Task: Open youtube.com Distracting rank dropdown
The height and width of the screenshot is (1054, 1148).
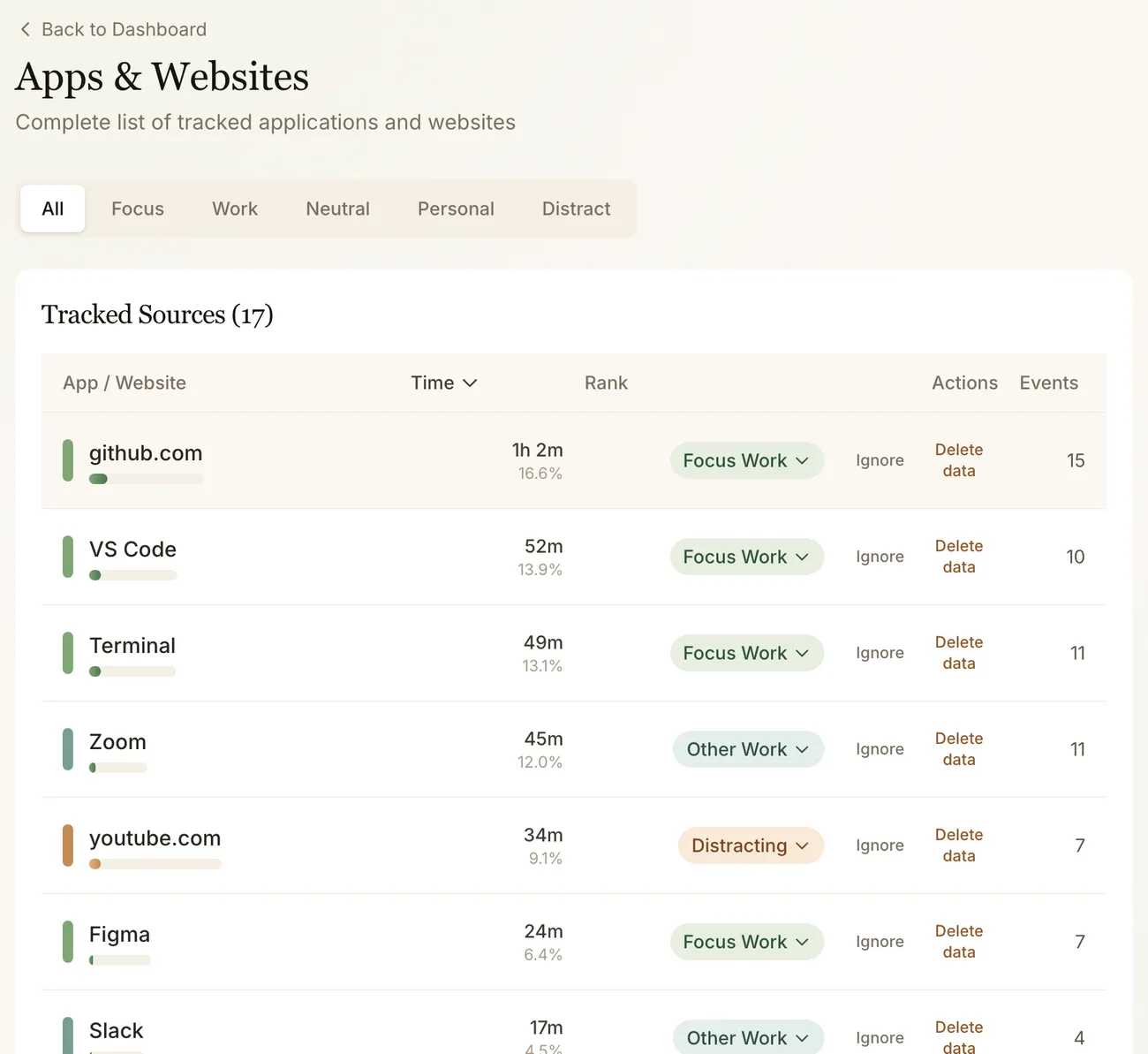Action: click(751, 845)
